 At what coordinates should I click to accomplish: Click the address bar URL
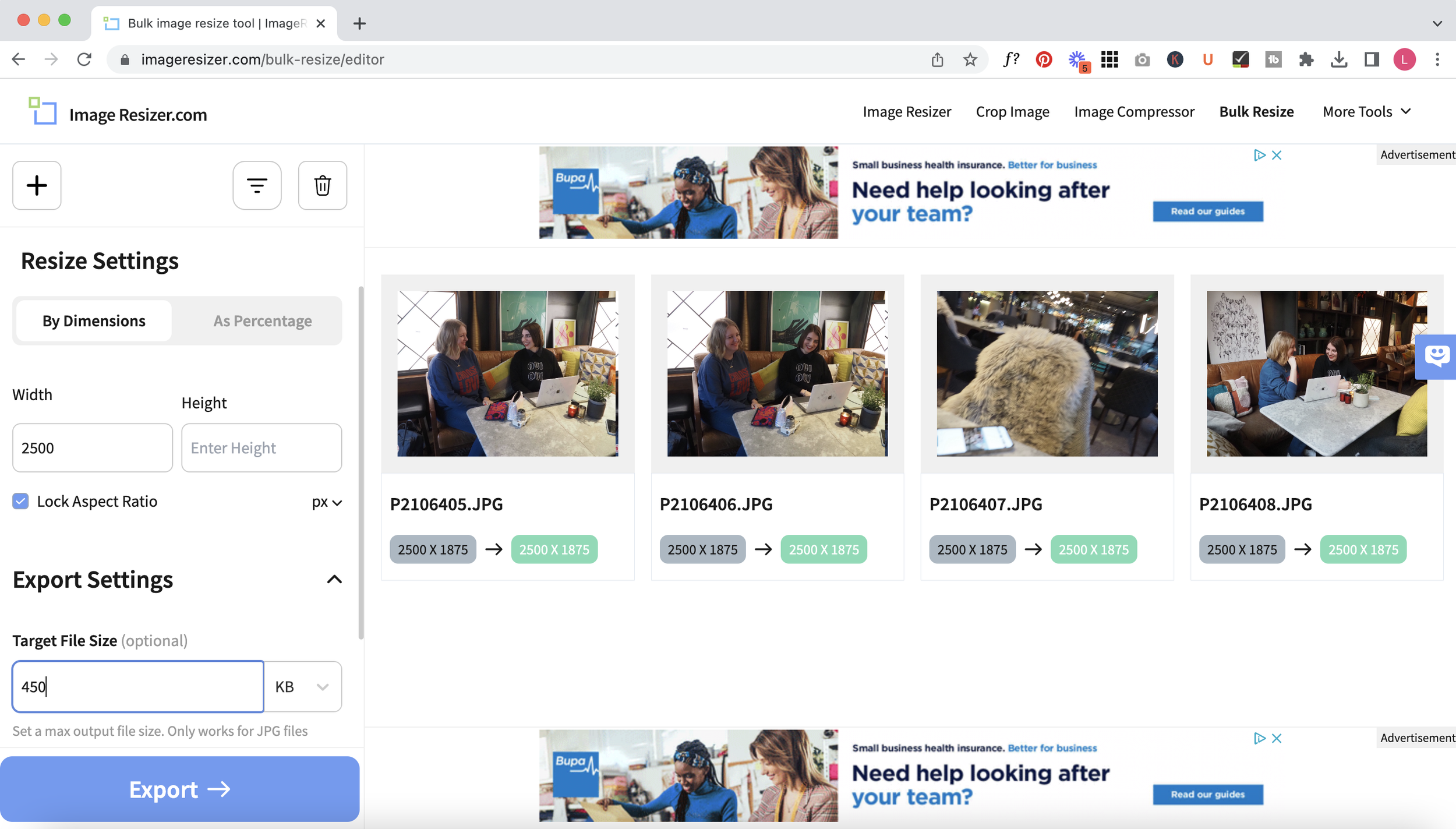(x=262, y=59)
